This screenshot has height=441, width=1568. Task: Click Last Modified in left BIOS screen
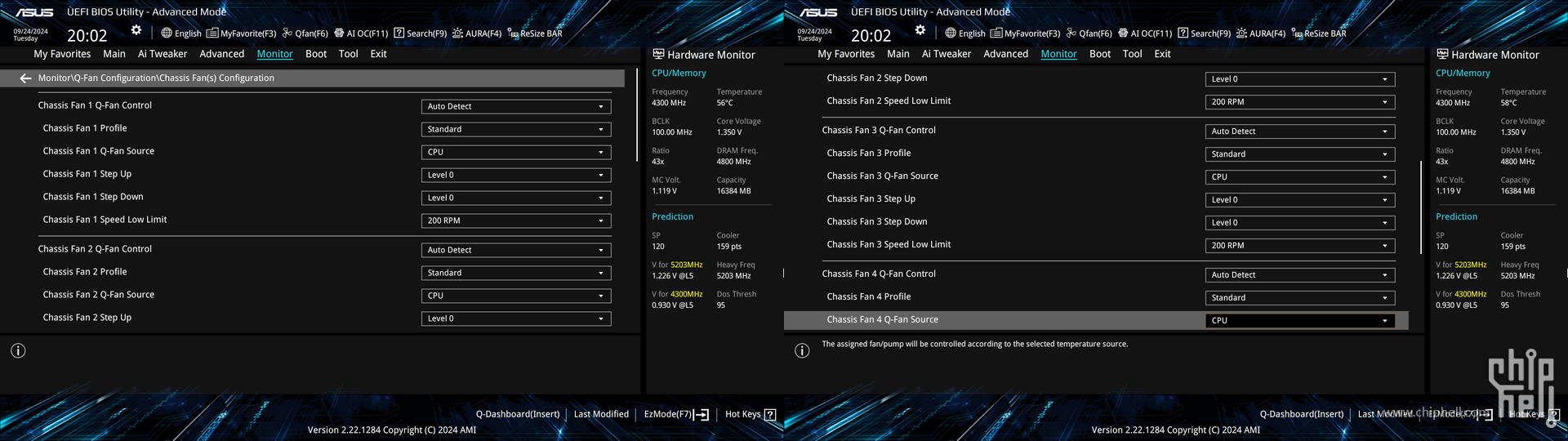601,414
